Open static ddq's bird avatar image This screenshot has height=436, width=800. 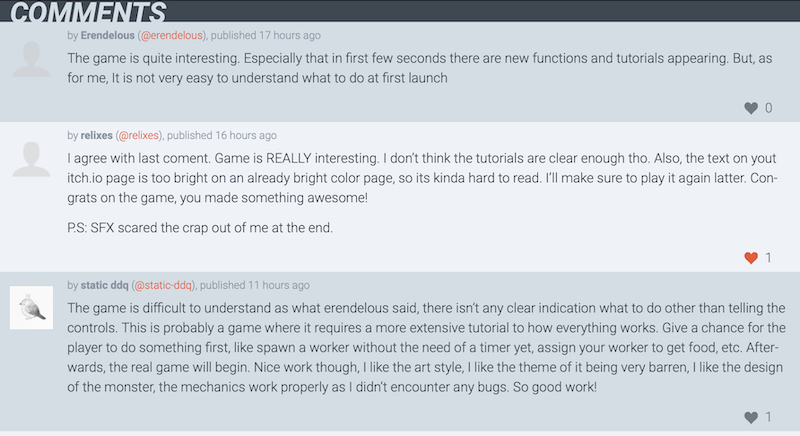pos(32,307)
